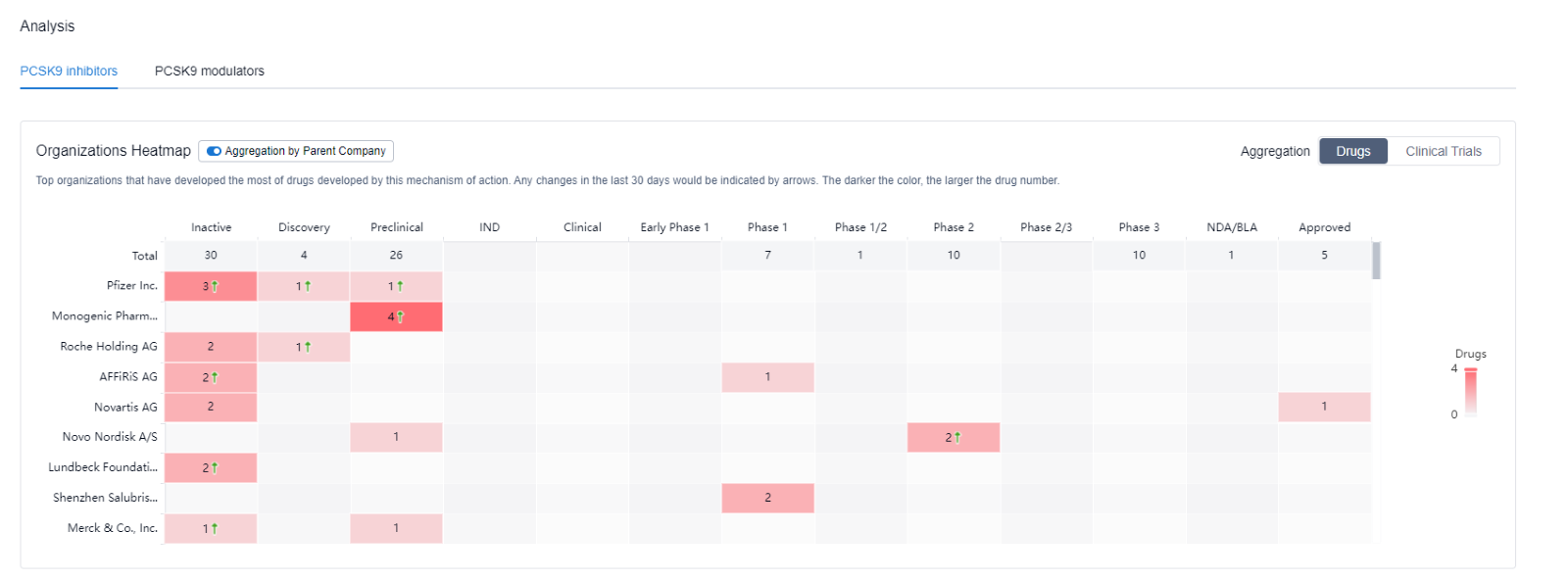This screenshot has height=580, width=1568.
Task: Select the PCSK9 inhibitors tab
Action: point(69,72)
